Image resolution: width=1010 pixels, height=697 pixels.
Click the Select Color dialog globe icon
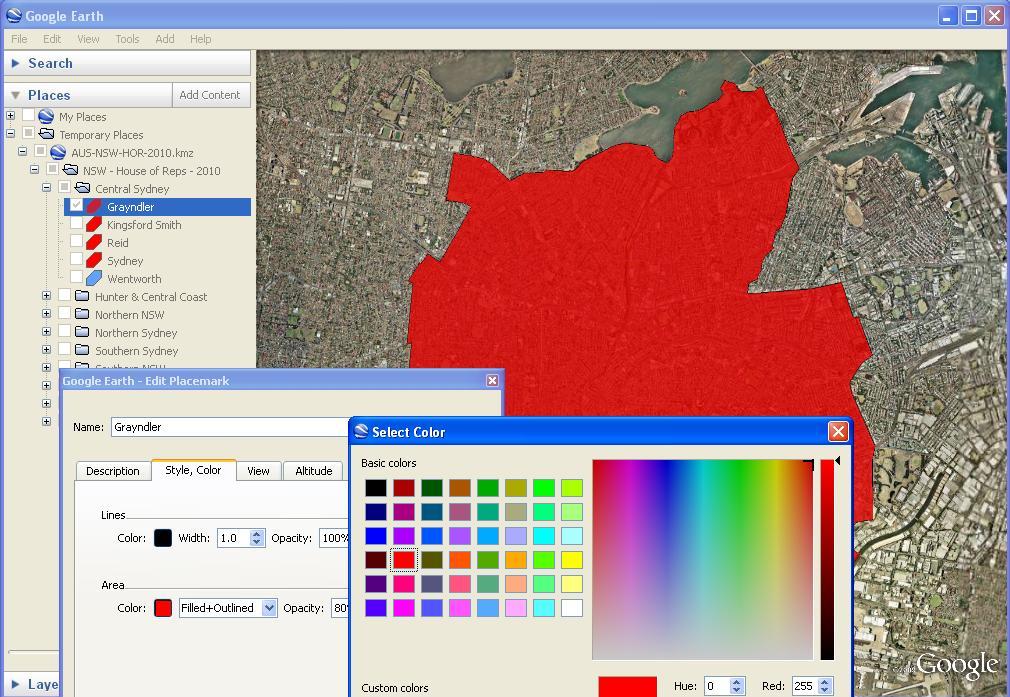(x=361, y=431)
